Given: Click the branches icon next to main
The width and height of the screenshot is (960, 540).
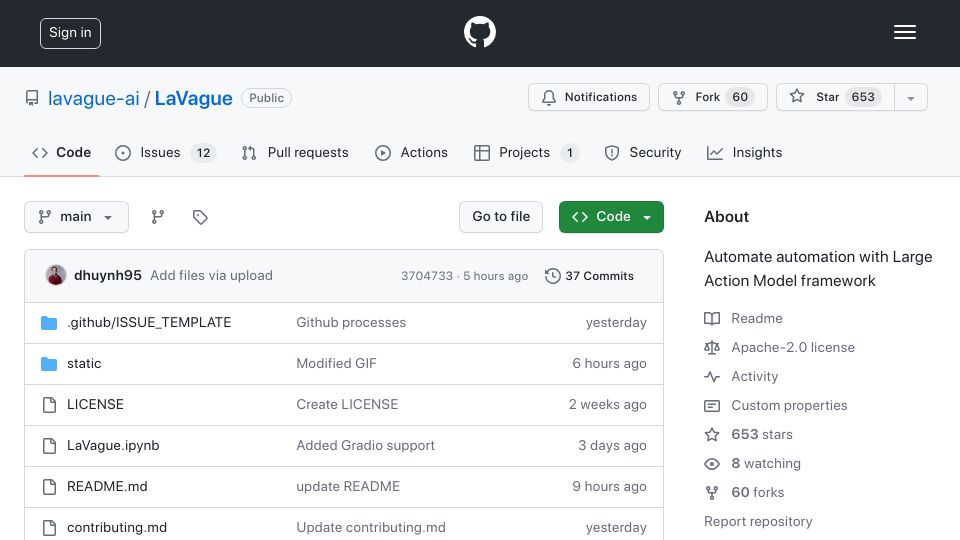Looking at the screenshot, I should tap(158, 217).
